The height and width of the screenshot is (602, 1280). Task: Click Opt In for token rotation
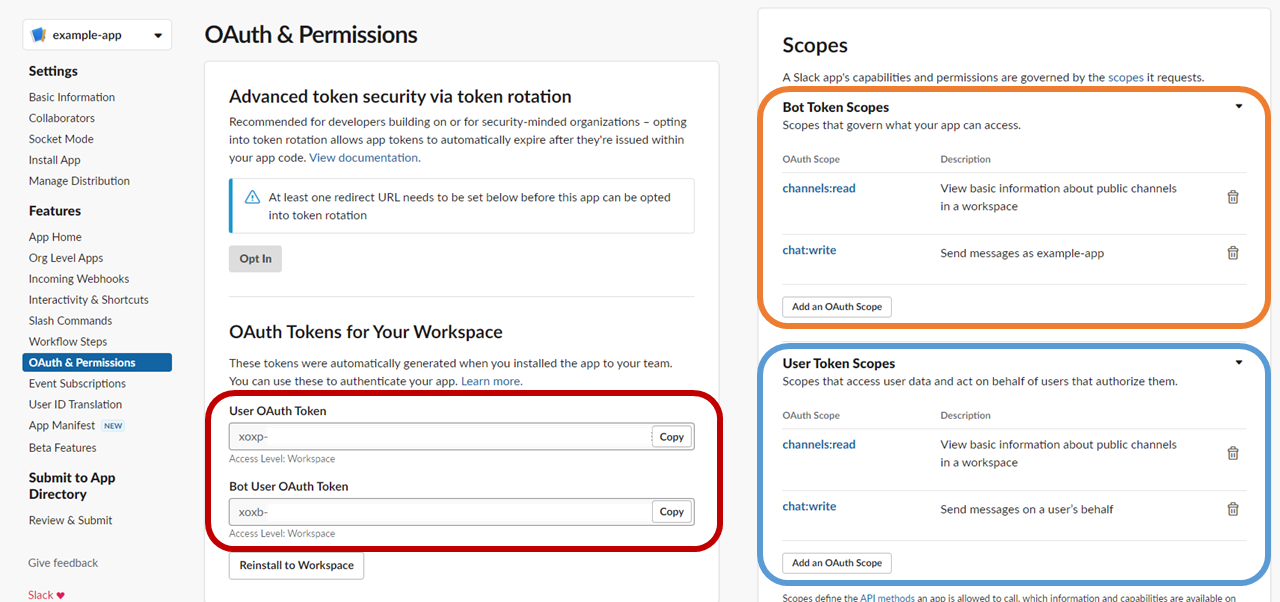click(x=255, y=258)
